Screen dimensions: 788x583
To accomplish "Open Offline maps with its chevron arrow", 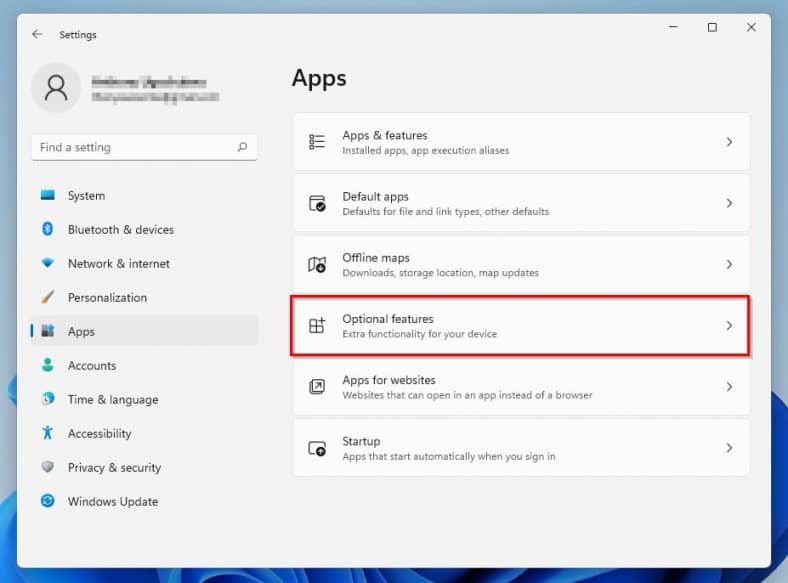I will coord(729,265).
